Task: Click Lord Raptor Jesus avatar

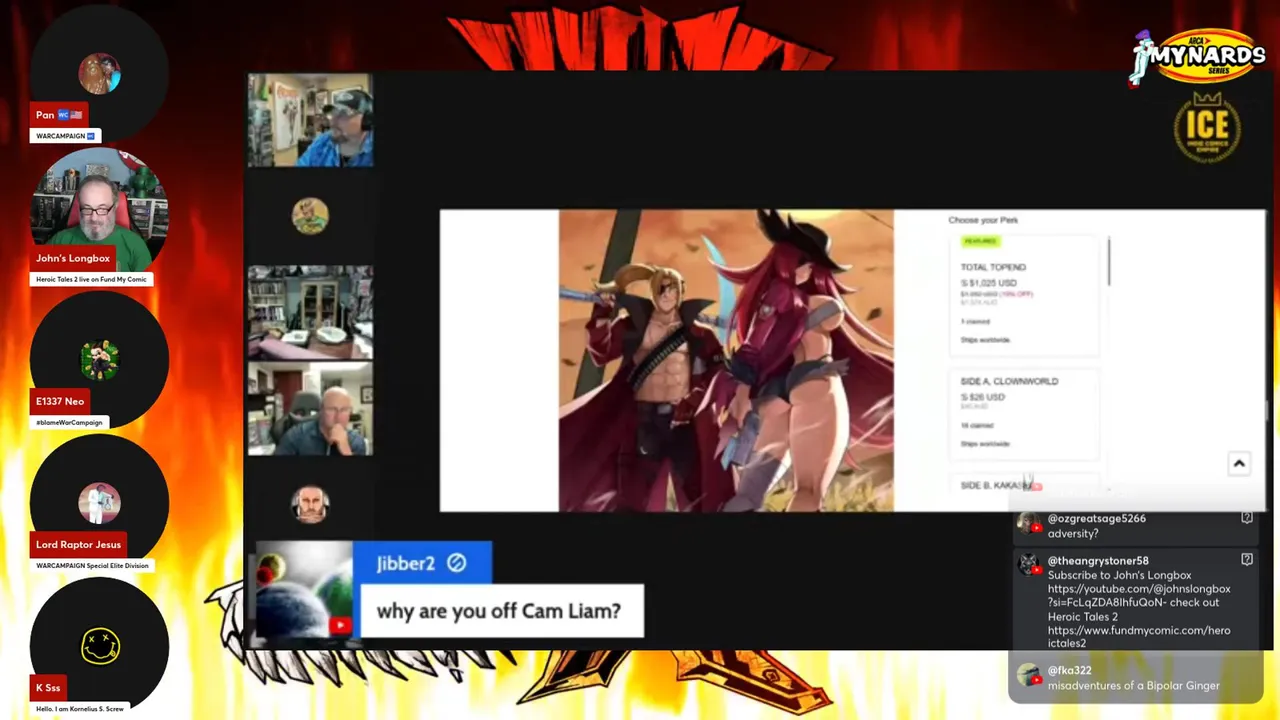Action: point(99,503)
